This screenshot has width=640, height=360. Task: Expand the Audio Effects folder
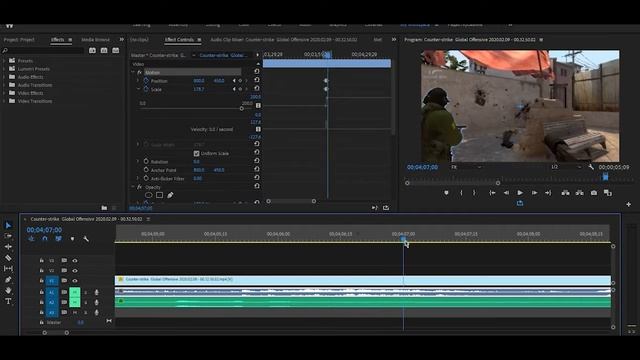tap(5, 77)
